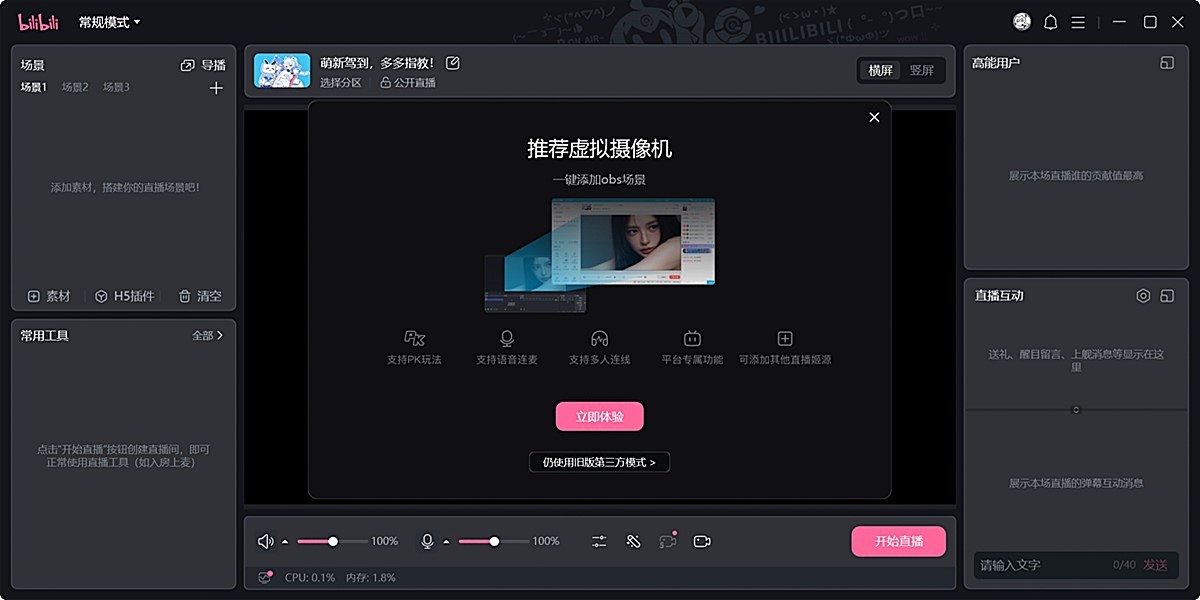Switch to 场景2 tab

pos(75,88)
